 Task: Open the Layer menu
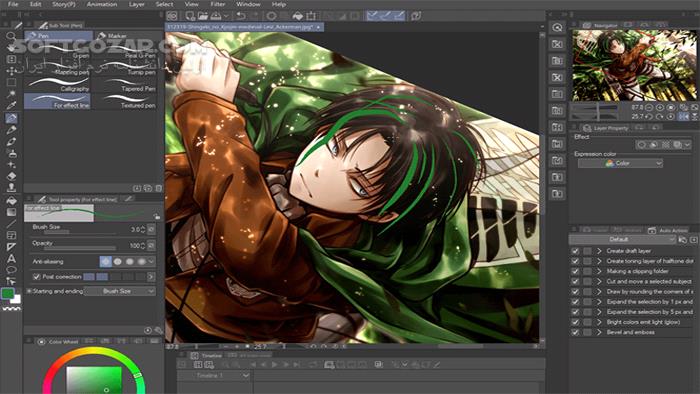(x=136, y=4)
